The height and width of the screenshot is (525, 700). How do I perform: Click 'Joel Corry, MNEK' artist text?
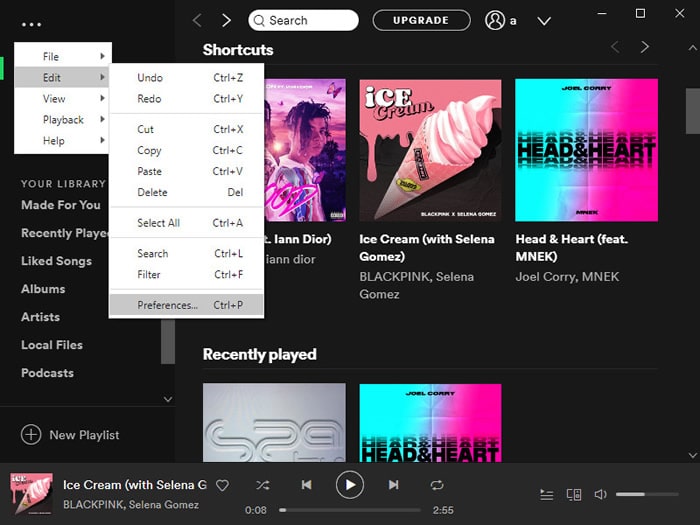(567, 277)
